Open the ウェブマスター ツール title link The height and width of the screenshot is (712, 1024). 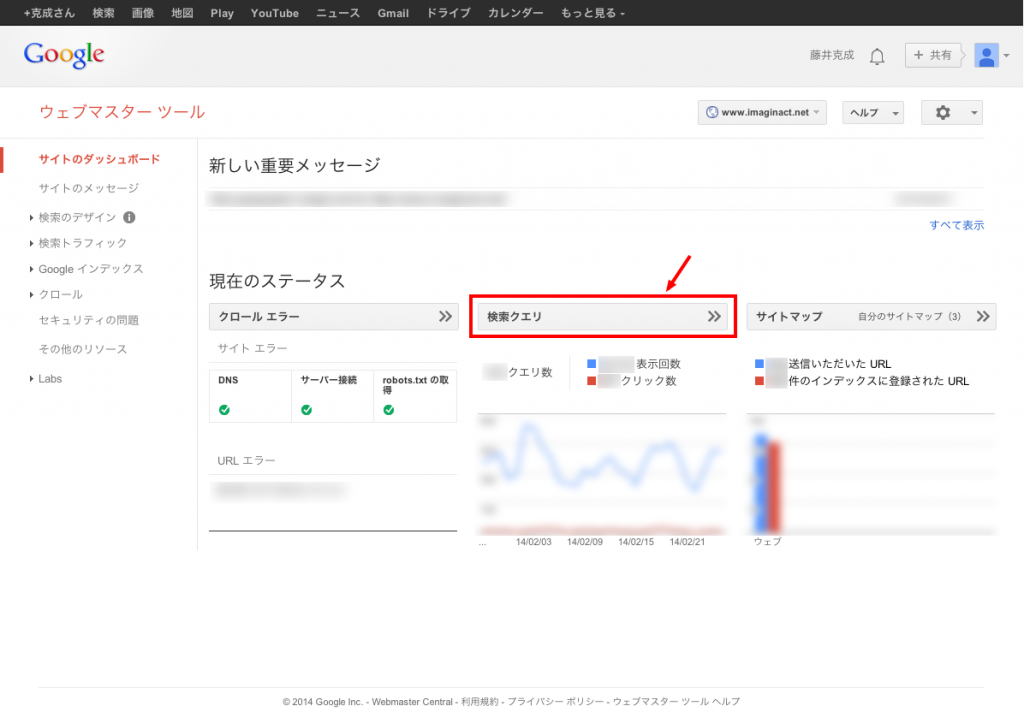click(x=122, y=112)
